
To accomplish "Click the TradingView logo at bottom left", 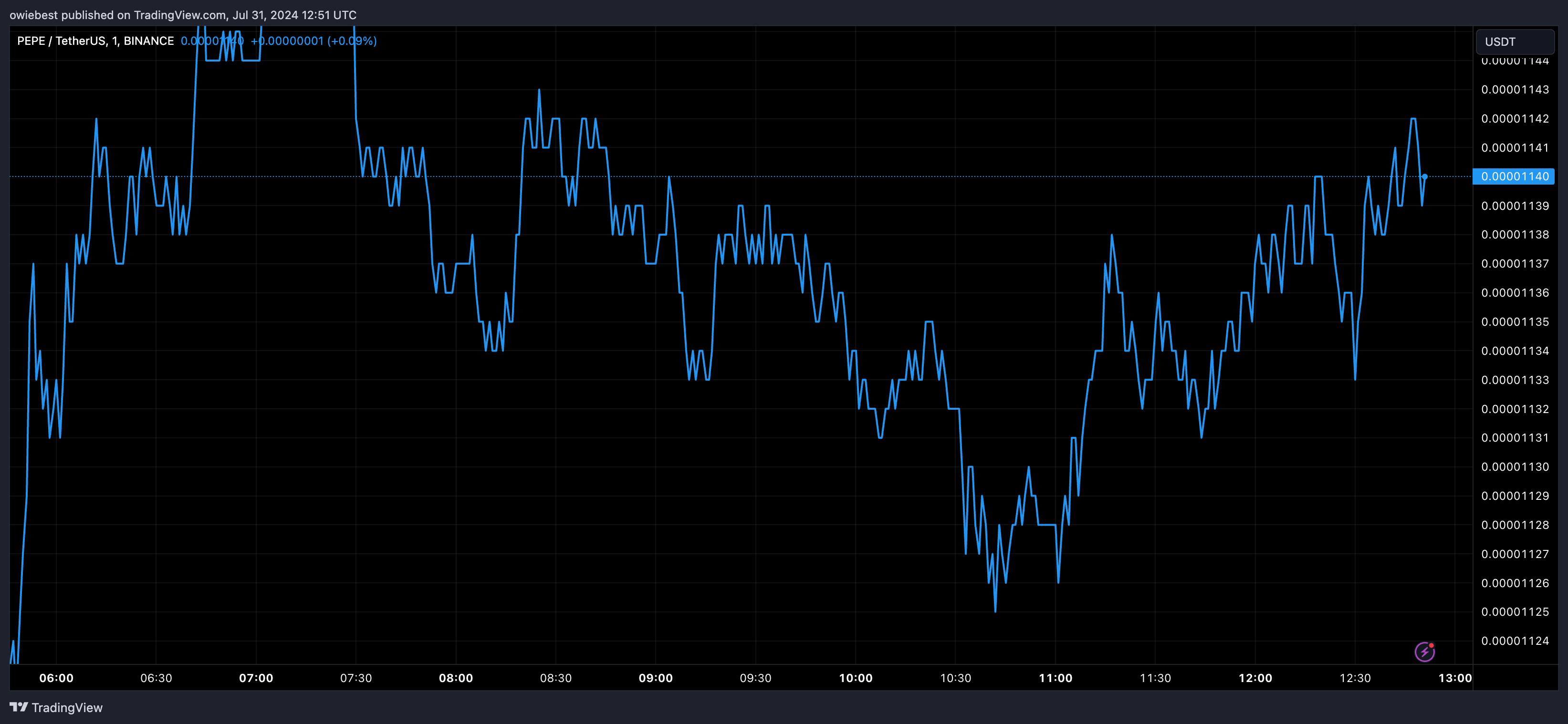I will pos(56,708).
